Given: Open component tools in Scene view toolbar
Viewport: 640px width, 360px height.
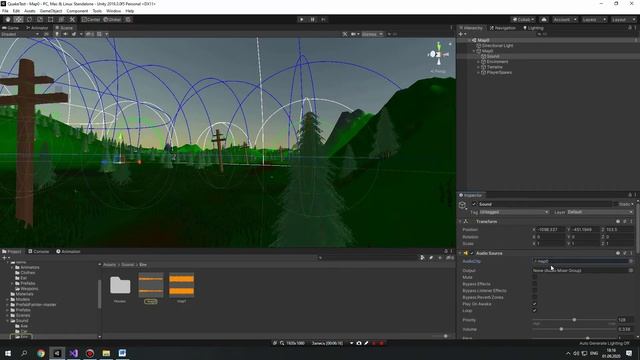Looking at the screenshot, I should point(345,34).
